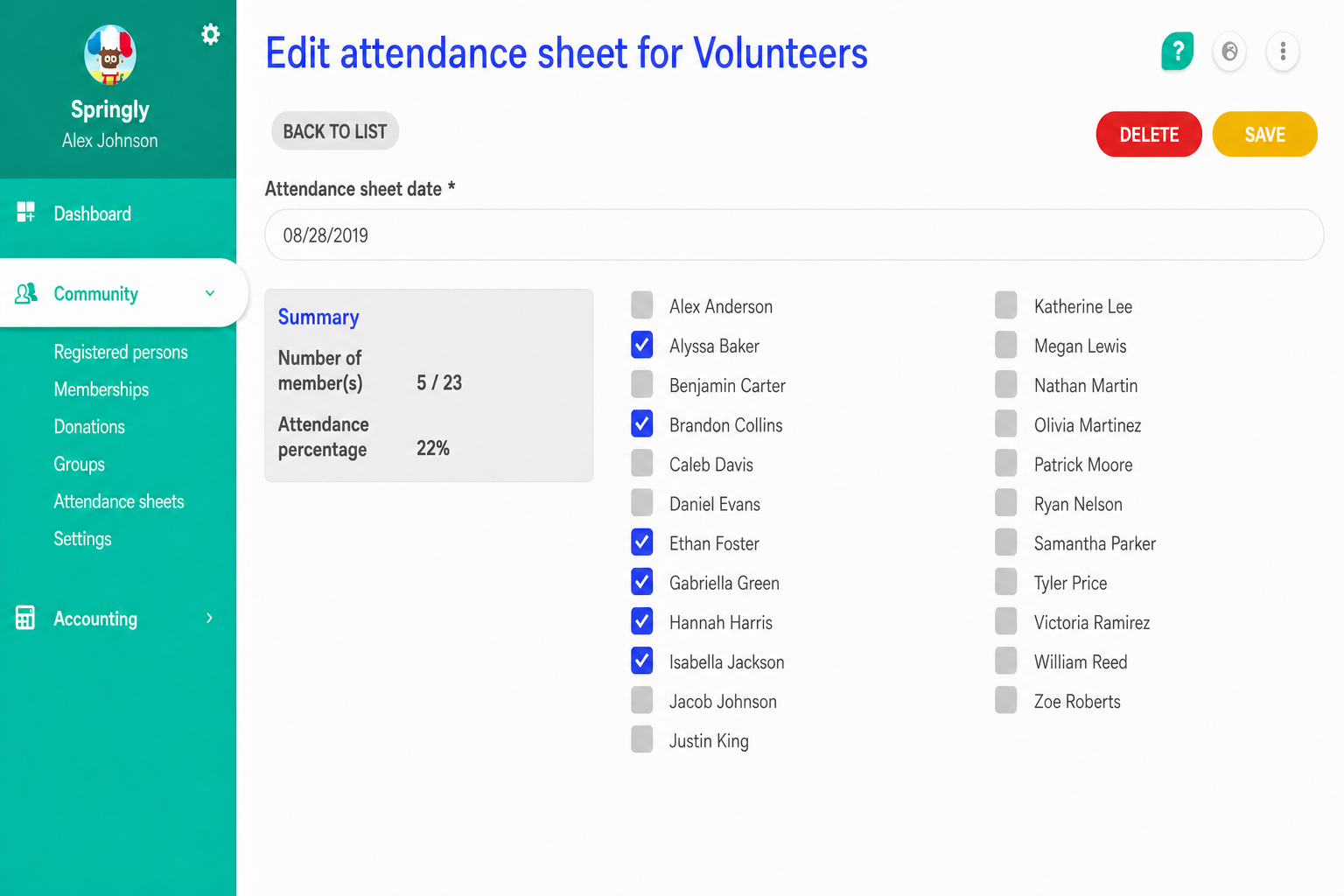Collapse the Community section chevron

210,293
